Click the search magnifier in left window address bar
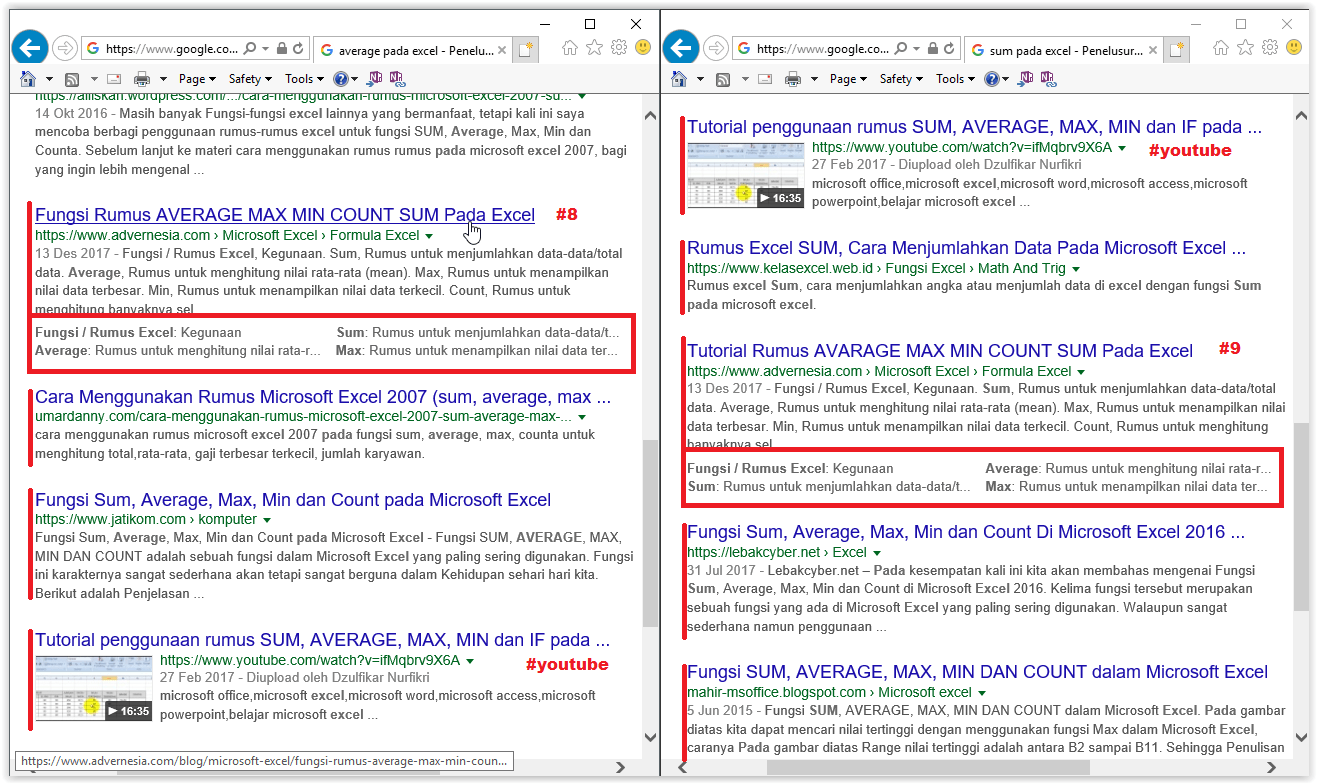Image resolution: width=1317 pixels, height=784 pixels. (249, 48)
